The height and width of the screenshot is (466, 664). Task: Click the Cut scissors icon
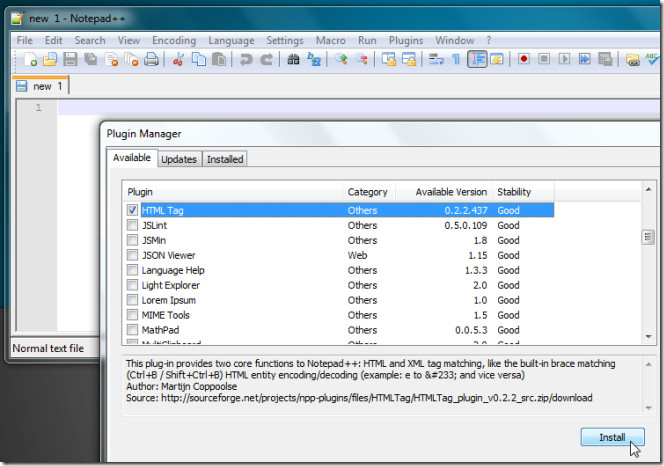tap(178, 59)
